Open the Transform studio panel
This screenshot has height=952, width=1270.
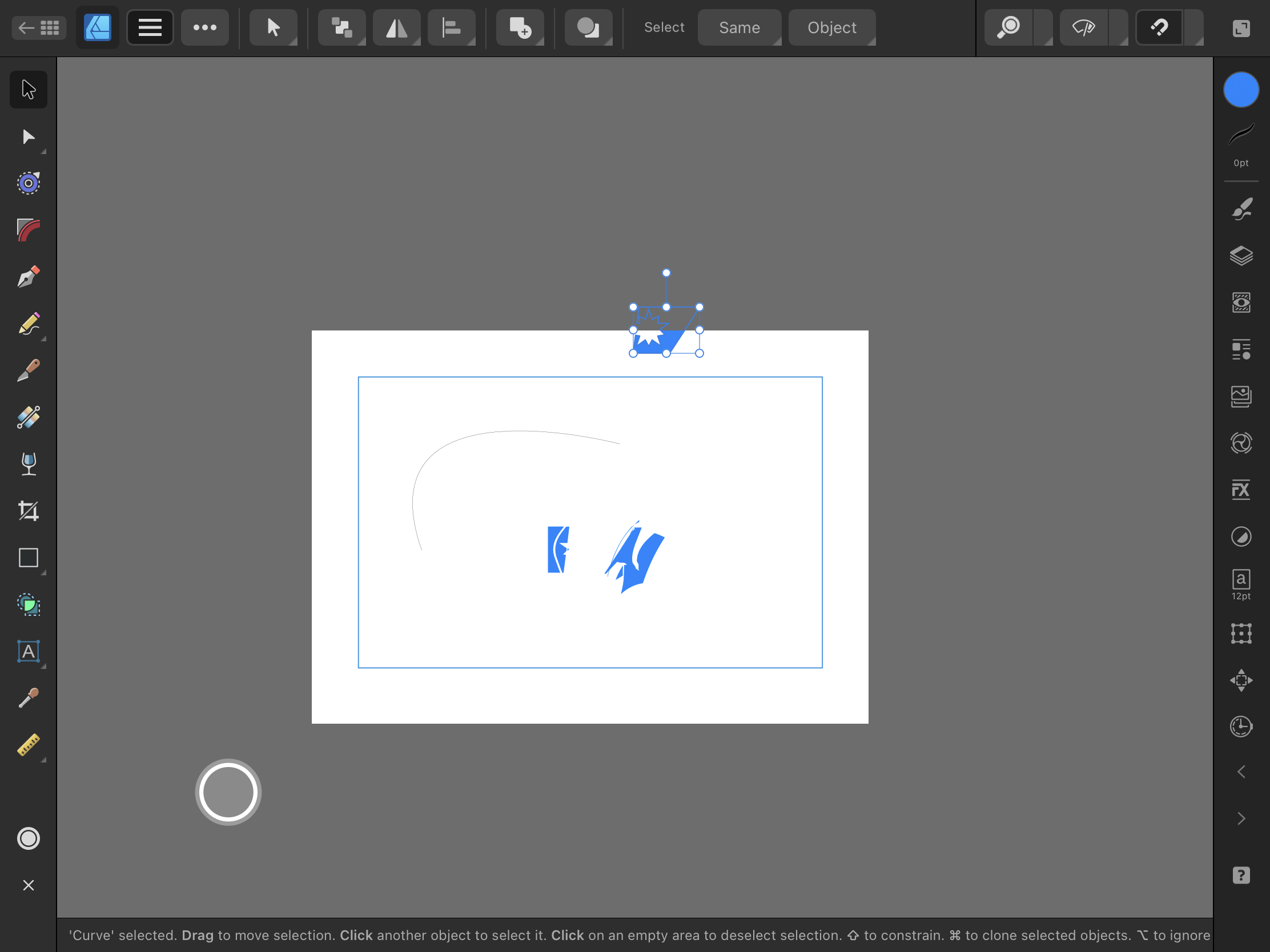1241,634
